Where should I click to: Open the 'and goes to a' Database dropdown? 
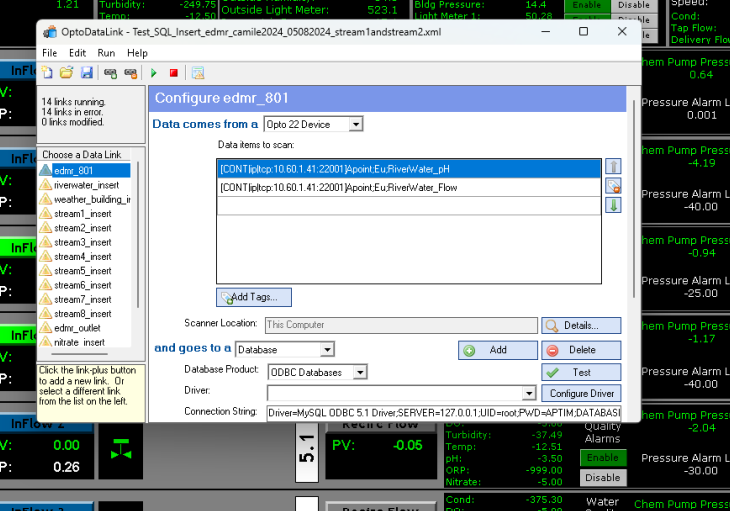point(327,350)
